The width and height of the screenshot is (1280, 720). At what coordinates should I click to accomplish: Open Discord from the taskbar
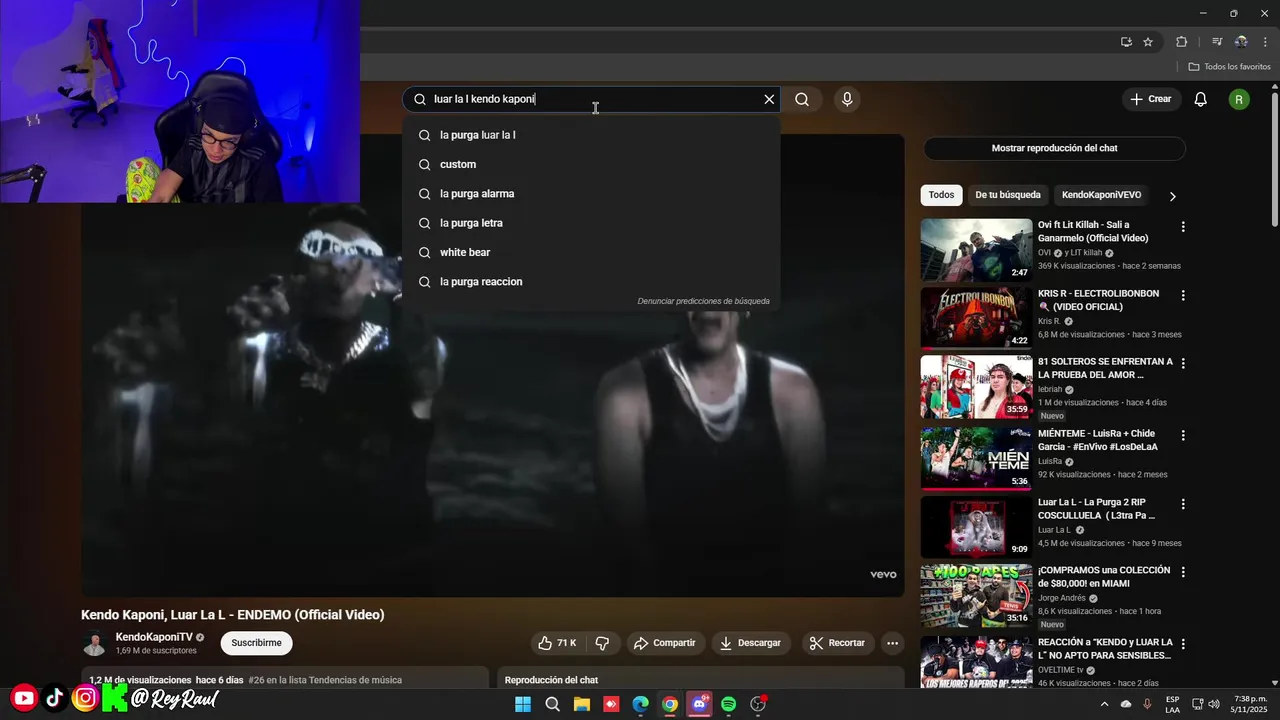coord(699,704)
